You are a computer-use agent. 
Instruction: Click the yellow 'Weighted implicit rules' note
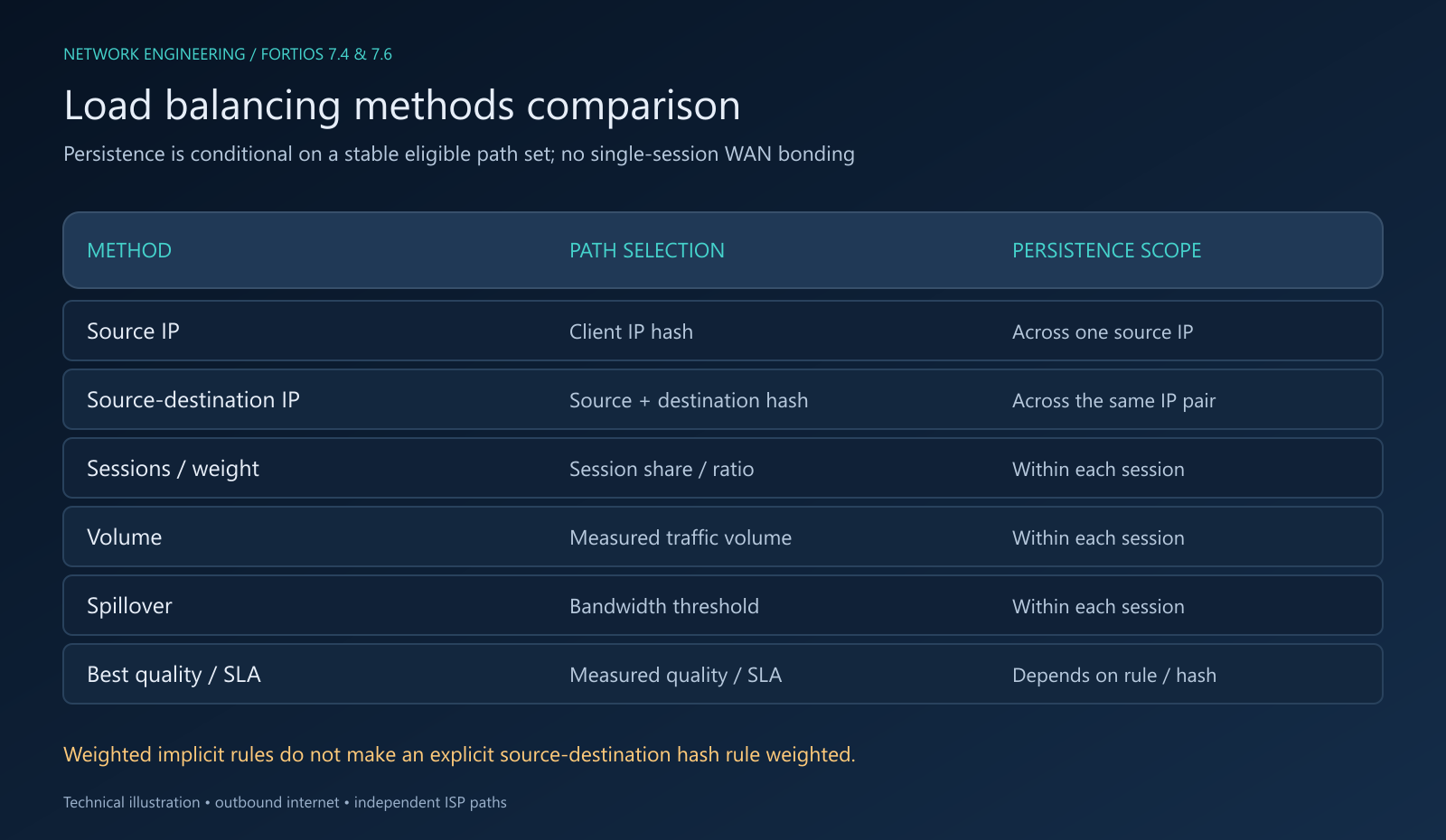[459, 754]
